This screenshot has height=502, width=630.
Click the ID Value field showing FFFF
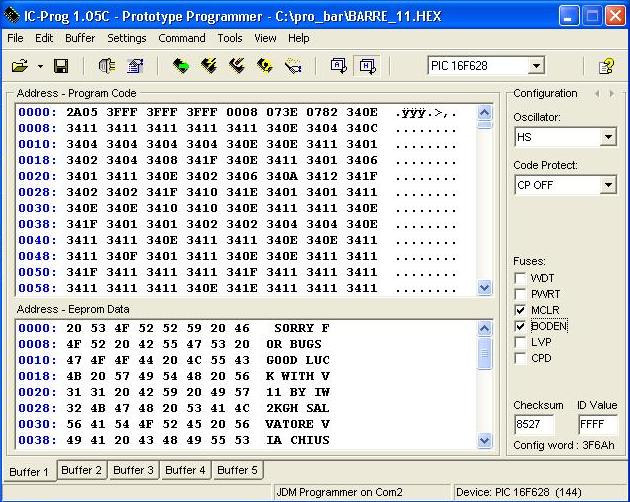(598, 424)
